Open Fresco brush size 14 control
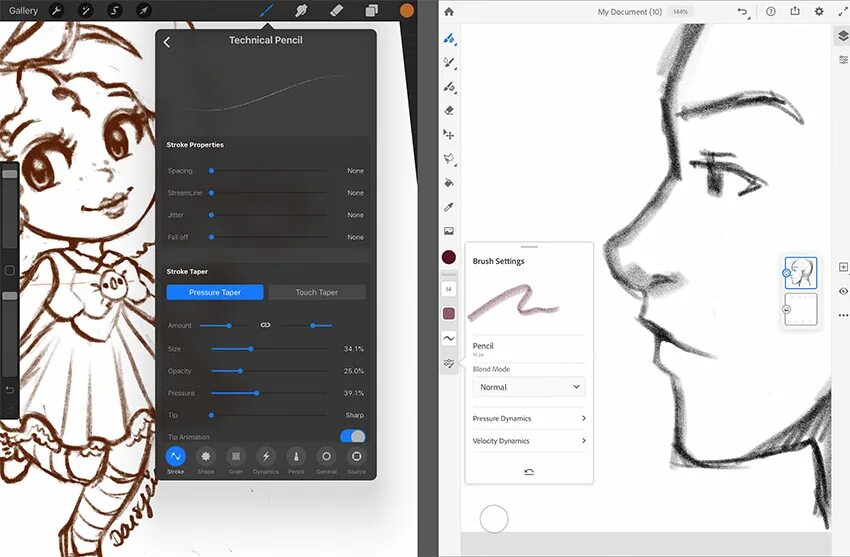 coord(449,289)
